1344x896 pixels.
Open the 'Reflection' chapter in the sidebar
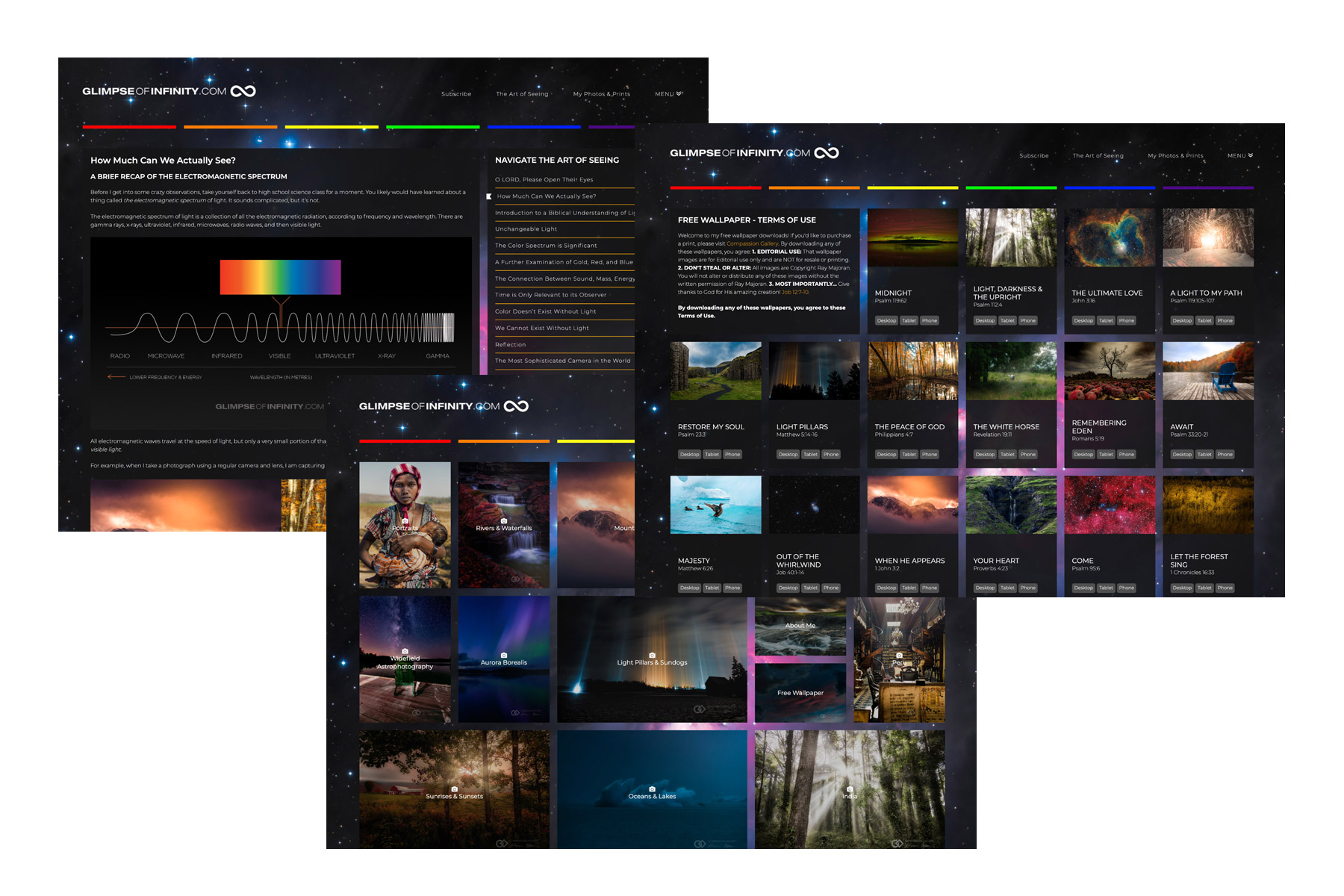pyautogui.click(x=511, y=345)
